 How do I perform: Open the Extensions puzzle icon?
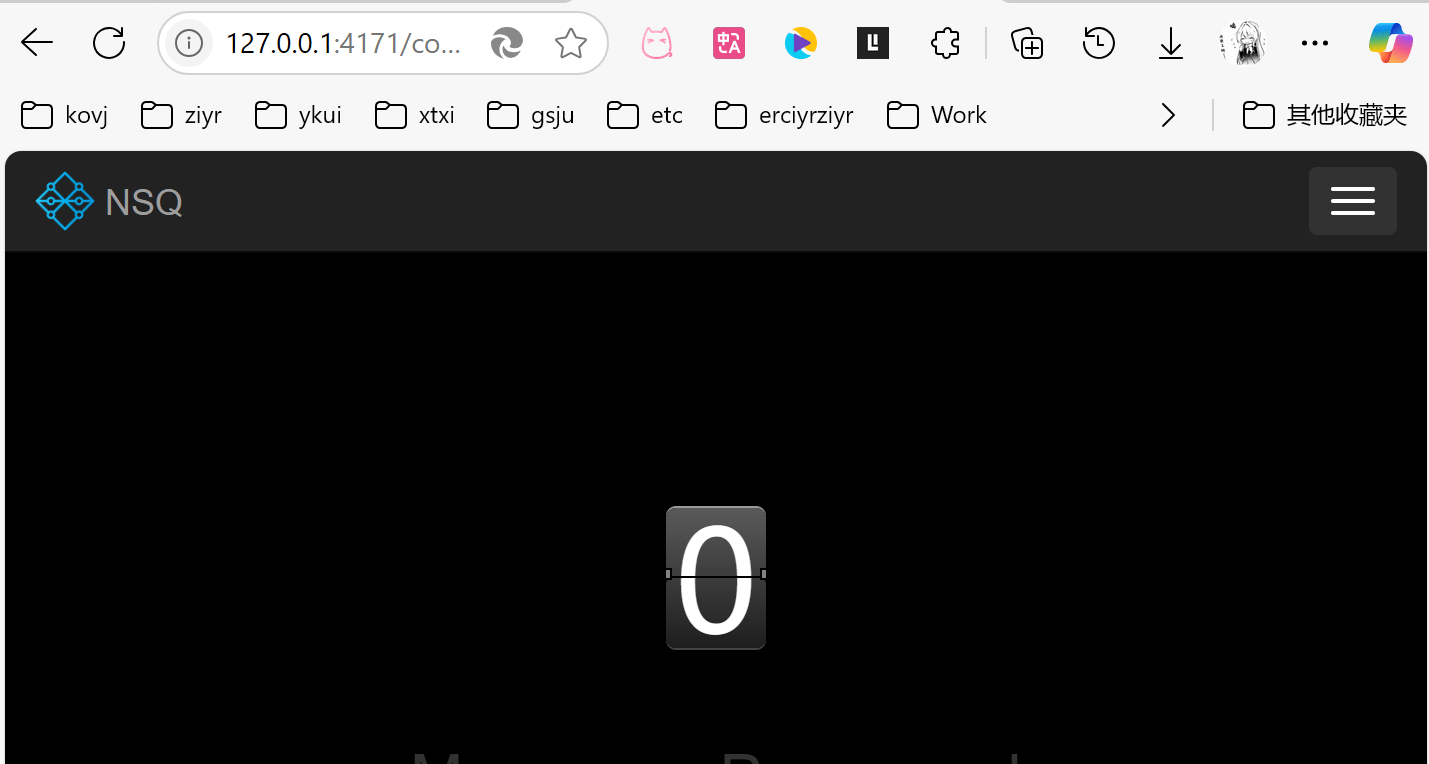(x=945, y=43)
